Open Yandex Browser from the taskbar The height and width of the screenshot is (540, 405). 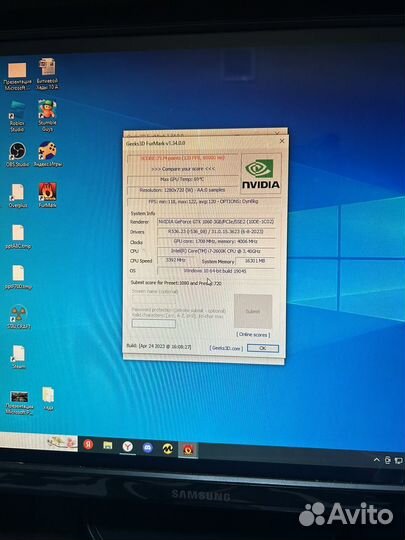pyautogui.click(x=127, y=447)
